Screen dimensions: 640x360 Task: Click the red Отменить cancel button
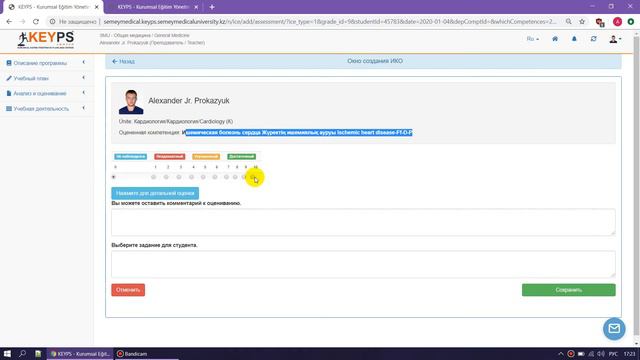click(128, 290)
